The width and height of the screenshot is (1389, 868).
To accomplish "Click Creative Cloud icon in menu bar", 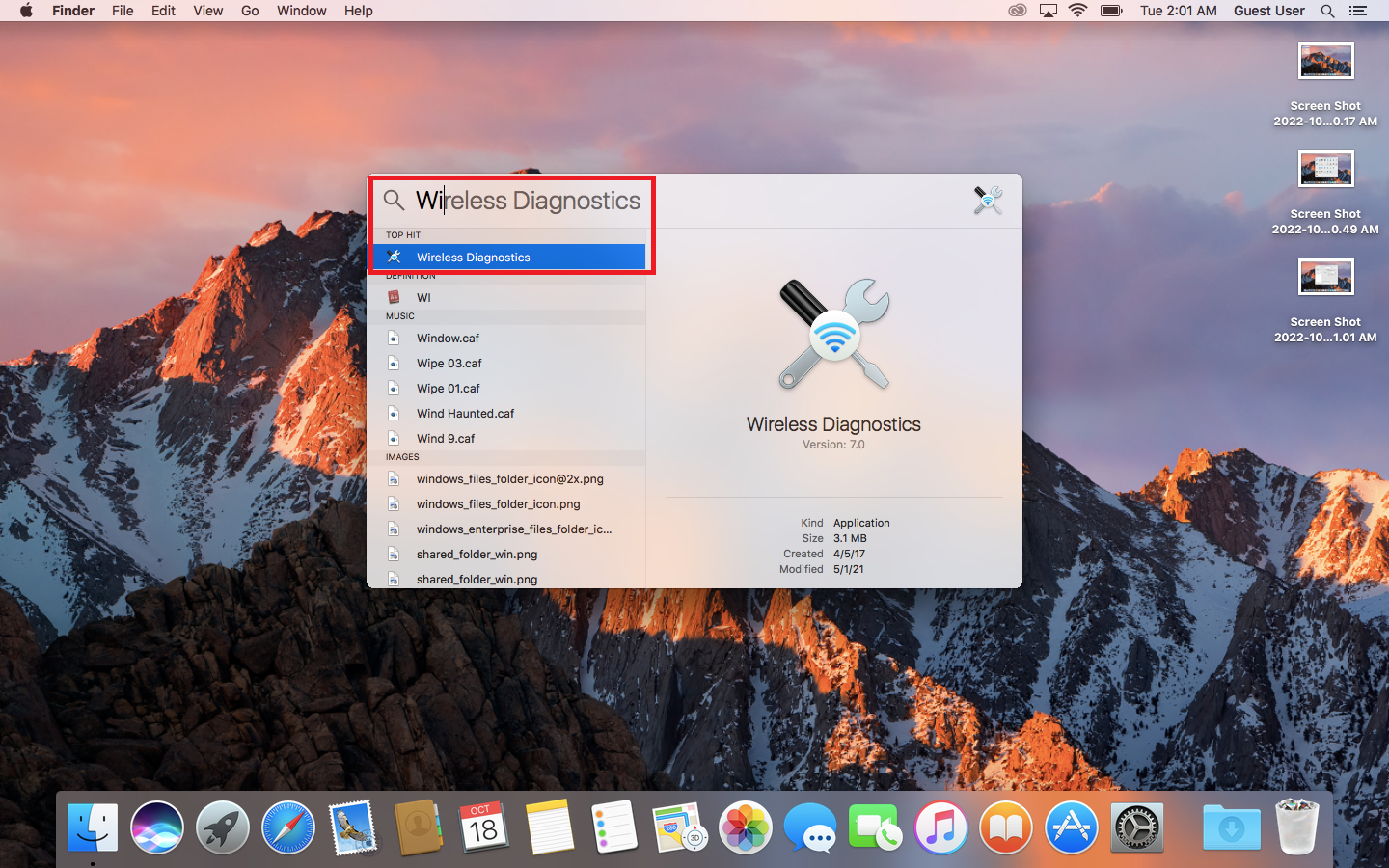I will (x=1018, y=11).
